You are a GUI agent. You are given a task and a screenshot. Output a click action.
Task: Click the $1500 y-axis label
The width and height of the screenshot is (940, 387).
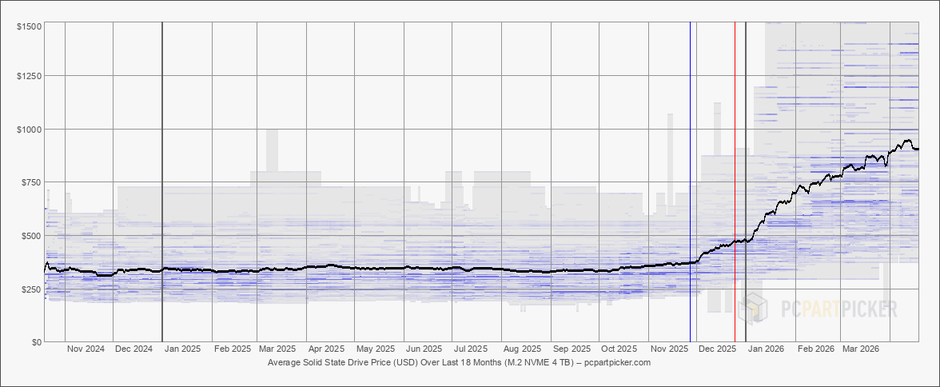[29, 26]
